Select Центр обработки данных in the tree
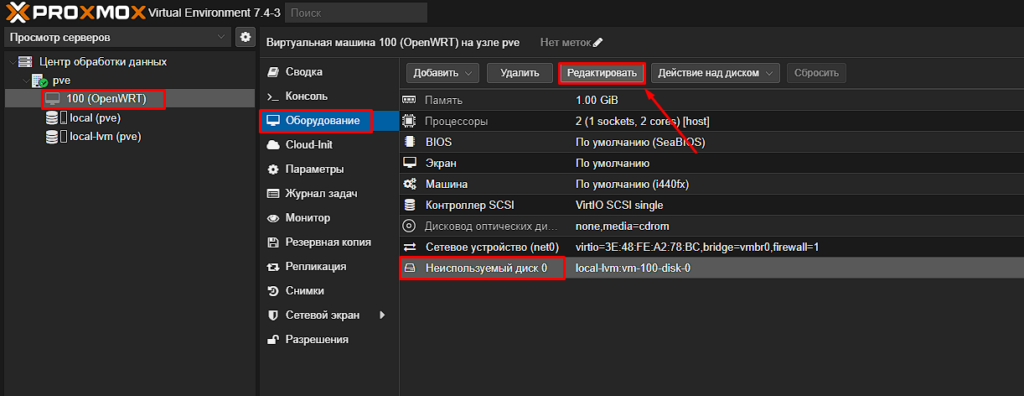The height and width of the screenshot is (396, 1024). (x=103, y=61)
